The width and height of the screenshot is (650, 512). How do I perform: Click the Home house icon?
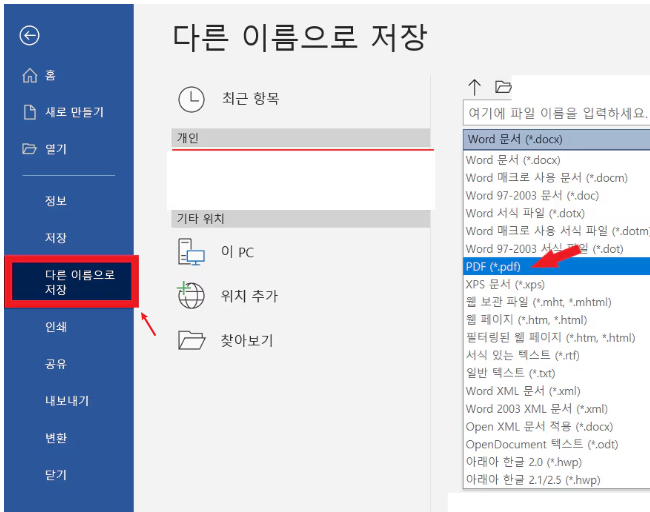pyautogui.click(x=30, y=75)
